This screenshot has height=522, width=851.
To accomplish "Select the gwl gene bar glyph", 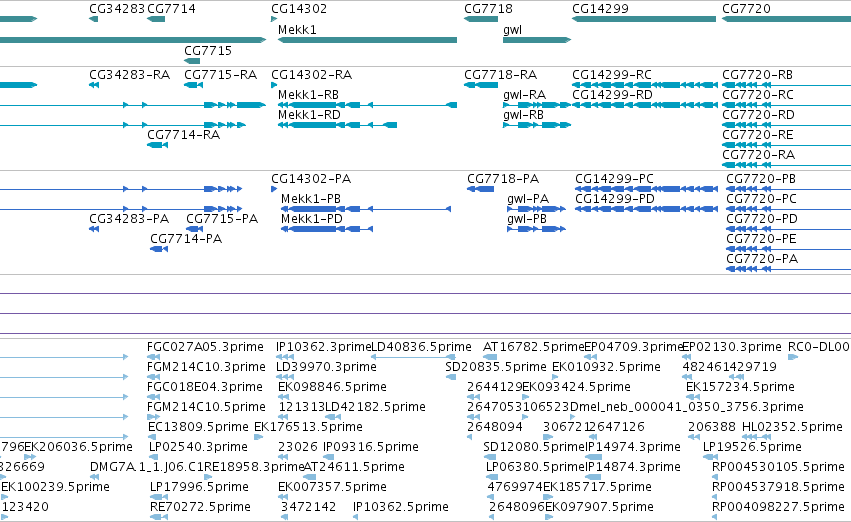I will [537, 40].
